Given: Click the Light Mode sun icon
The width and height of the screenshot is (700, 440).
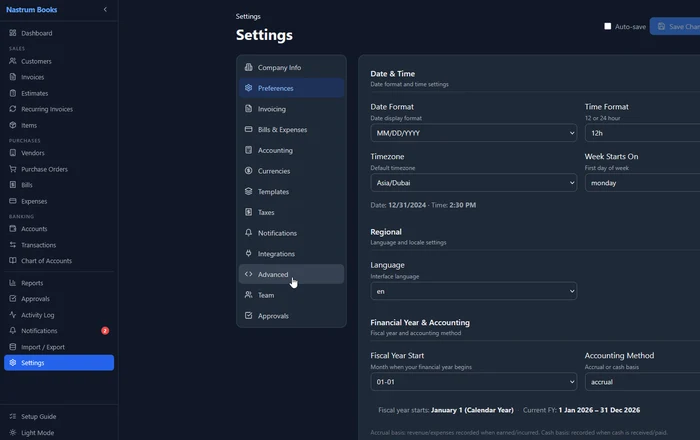Looking at the screenshot, I should coord(12,432).
